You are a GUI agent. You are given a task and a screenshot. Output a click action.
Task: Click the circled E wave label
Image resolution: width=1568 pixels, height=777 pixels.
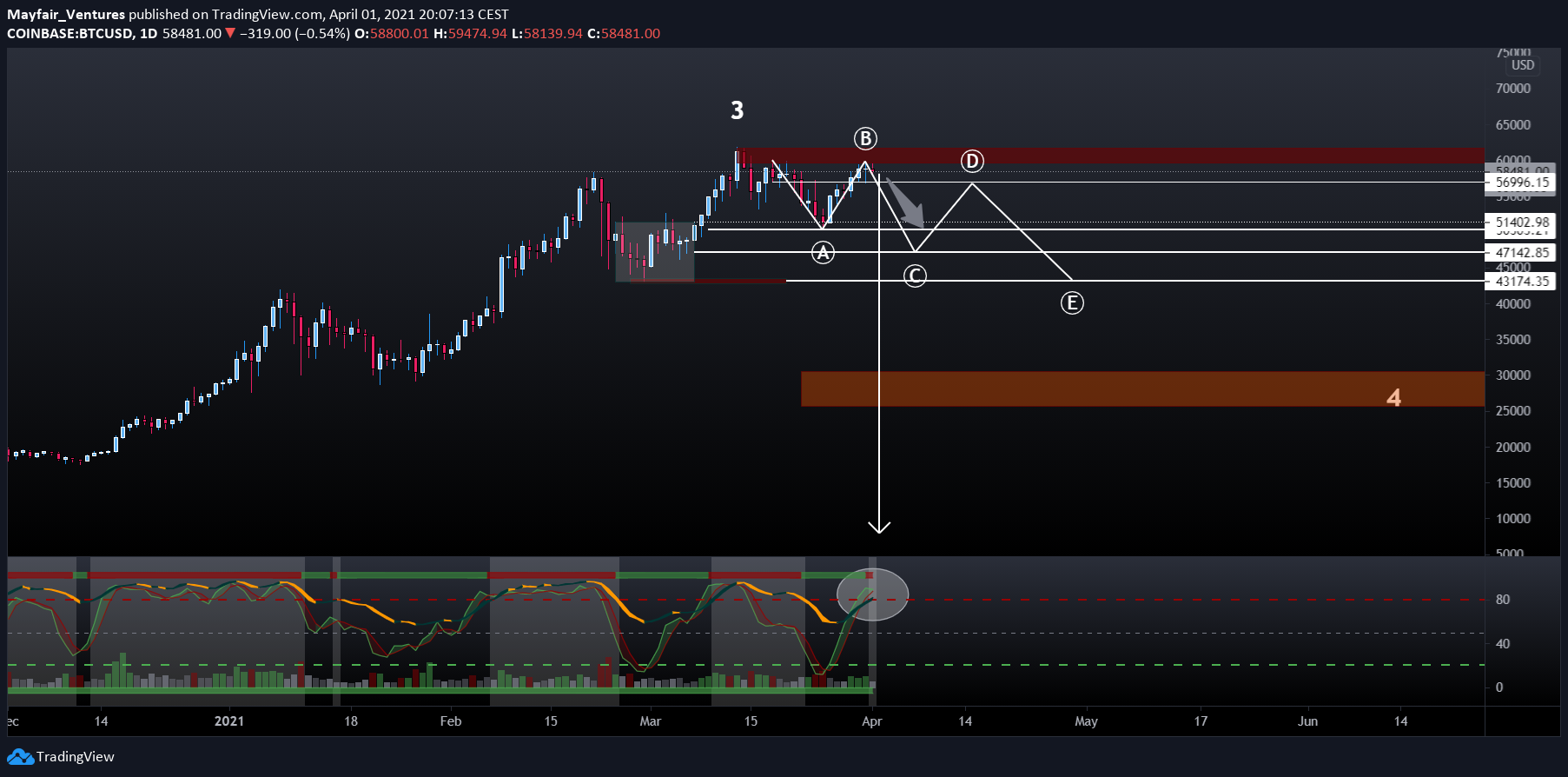tap(1072, 302)
